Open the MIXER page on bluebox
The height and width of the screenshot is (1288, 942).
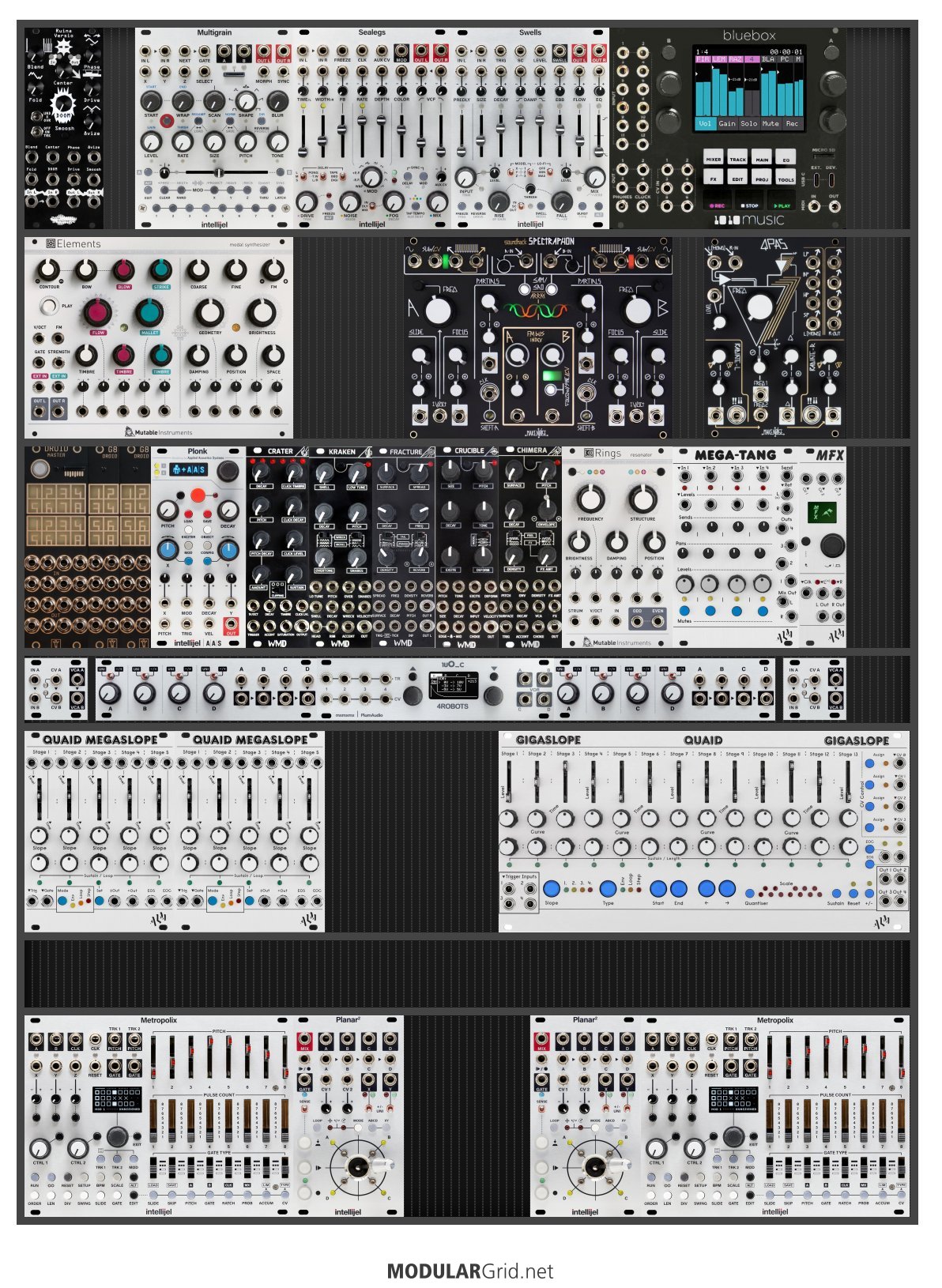pyautogui.click(x=714, y=156)
